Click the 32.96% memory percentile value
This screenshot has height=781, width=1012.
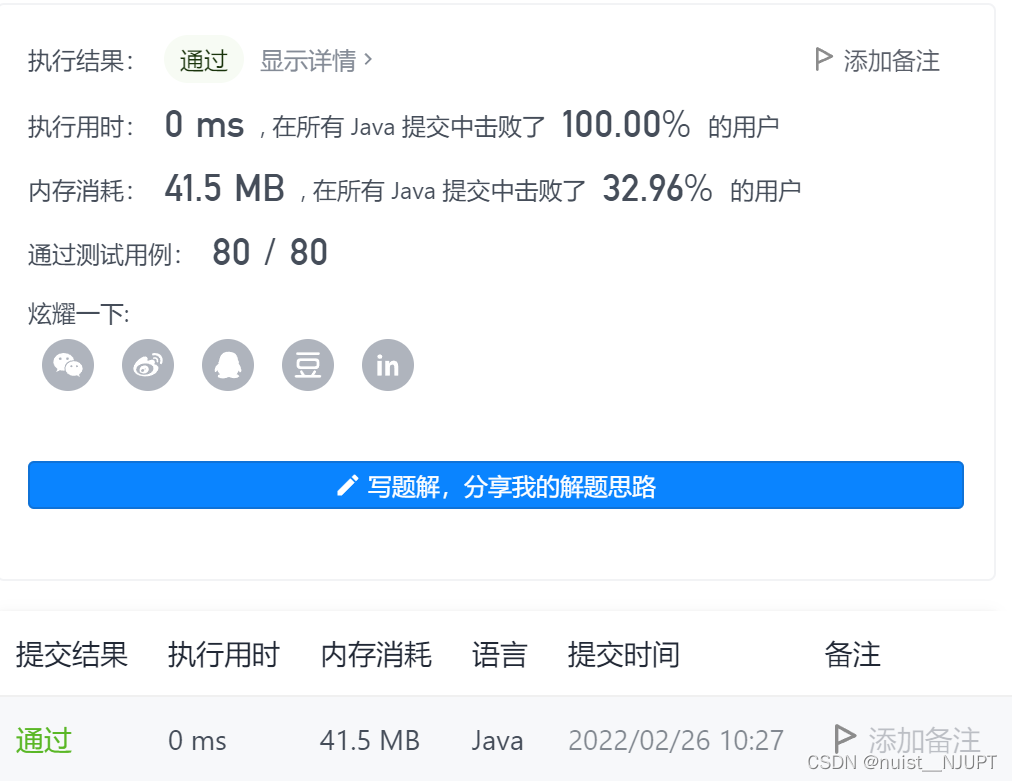[x=657, y=188]
